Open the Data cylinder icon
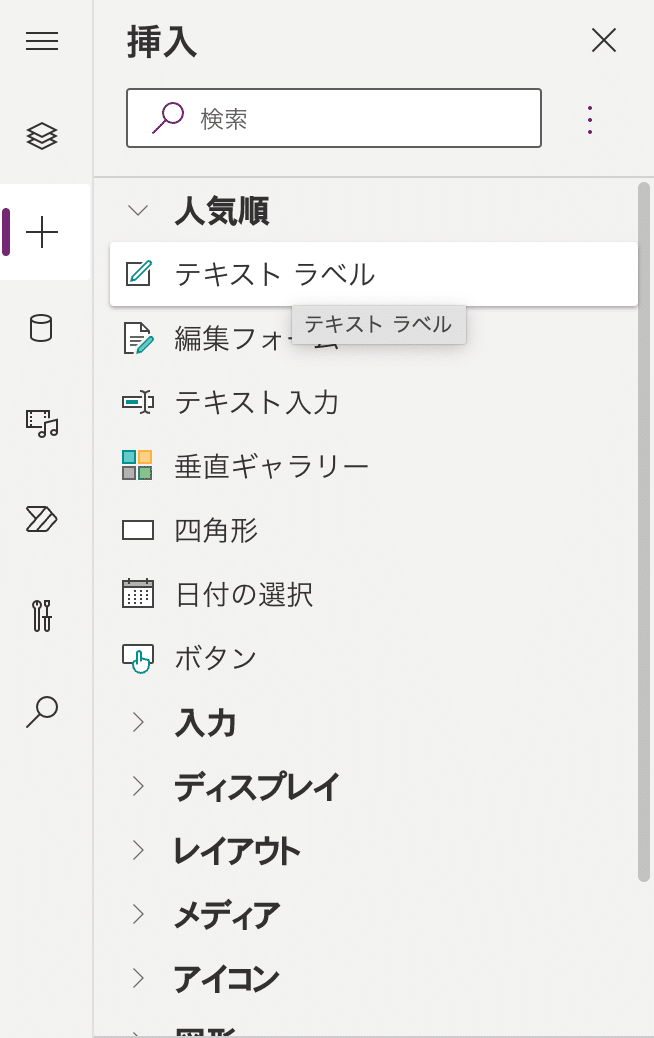 [42, 328]
